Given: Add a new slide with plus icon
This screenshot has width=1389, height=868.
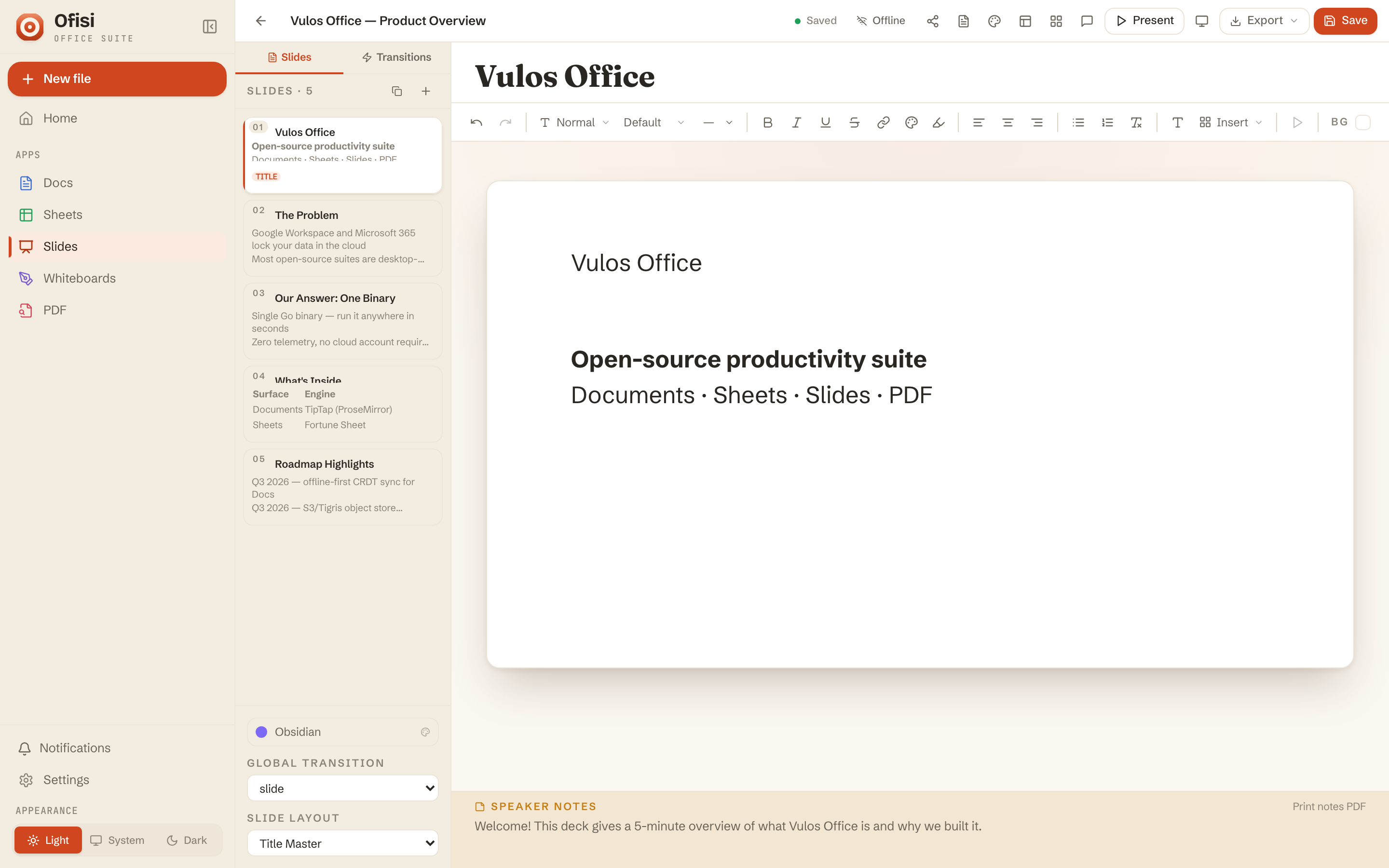Looking at the screenshot, I should coord(426,91).
